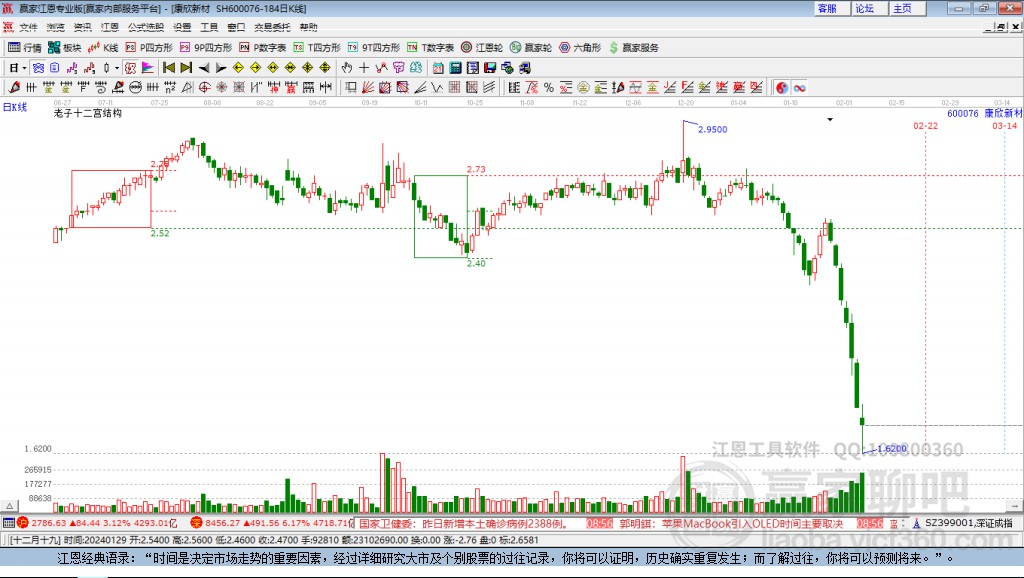Screen dimensions: 1024x578
Task: Click the 1.6200 low price label on chart
Action: click(x=892, y=449)
